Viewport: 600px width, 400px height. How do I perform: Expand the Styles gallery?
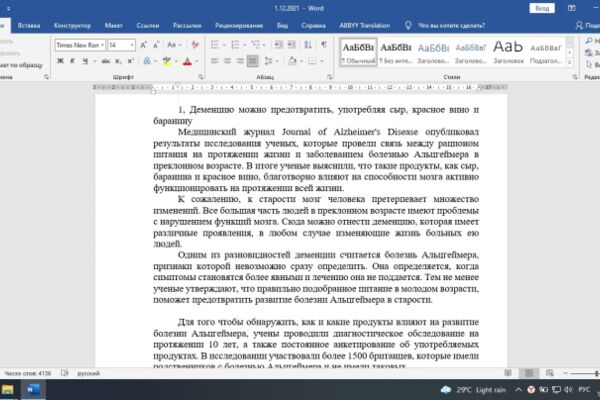[570, 62]
